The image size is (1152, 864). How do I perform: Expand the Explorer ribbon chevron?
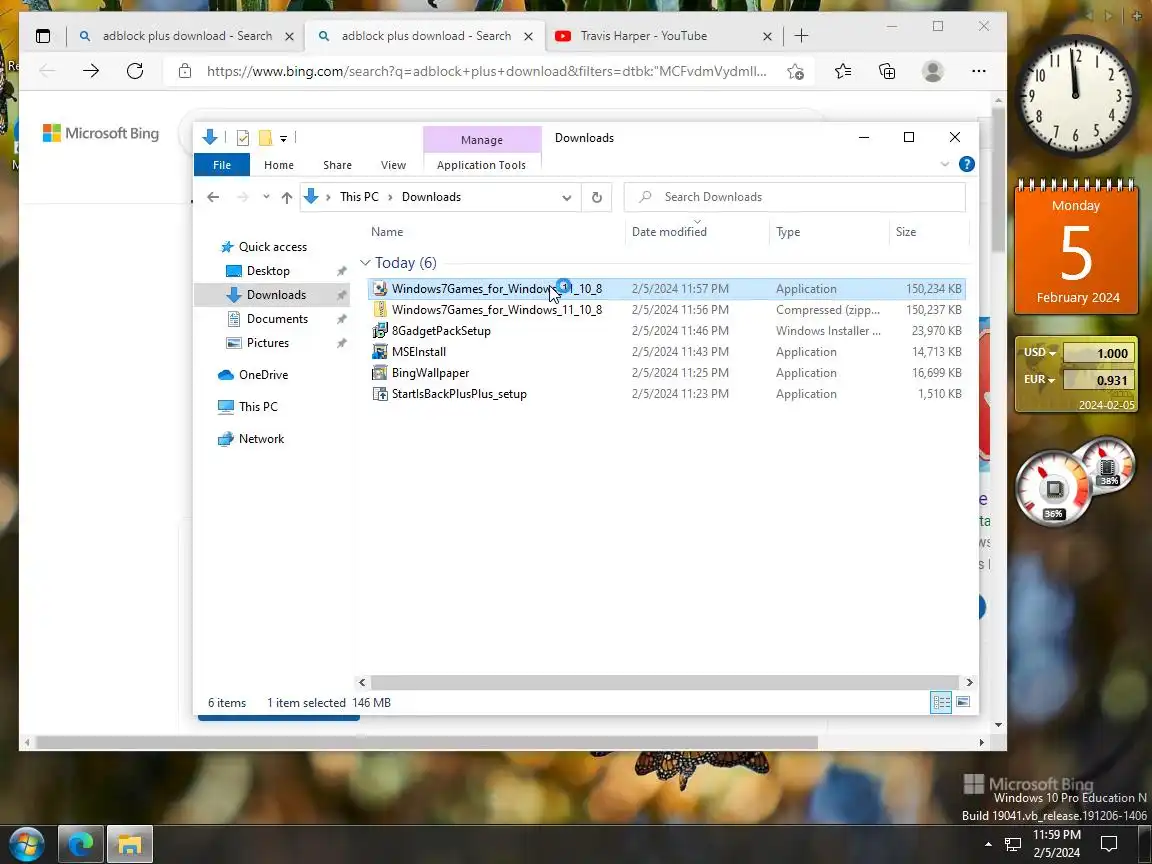[945, 164]
